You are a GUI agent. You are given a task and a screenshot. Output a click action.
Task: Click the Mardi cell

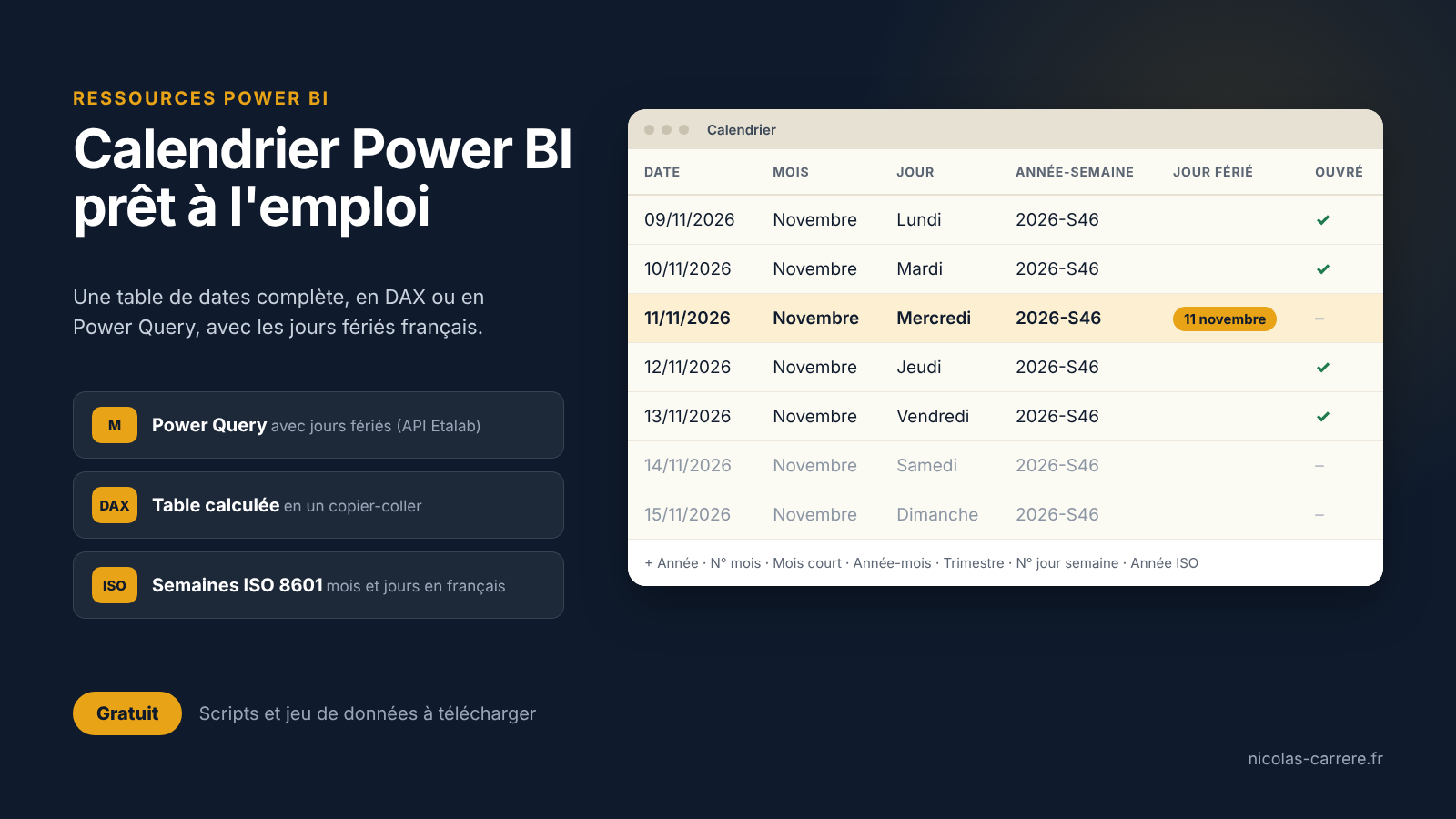click(920, 269)
